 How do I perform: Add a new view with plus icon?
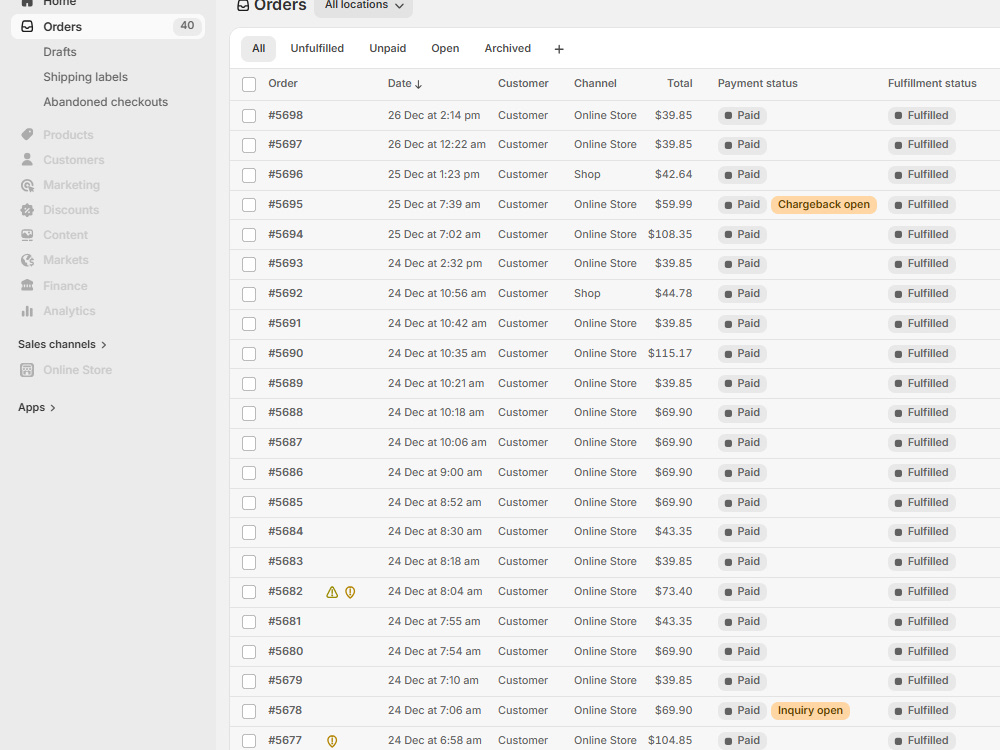pos(559,49)
